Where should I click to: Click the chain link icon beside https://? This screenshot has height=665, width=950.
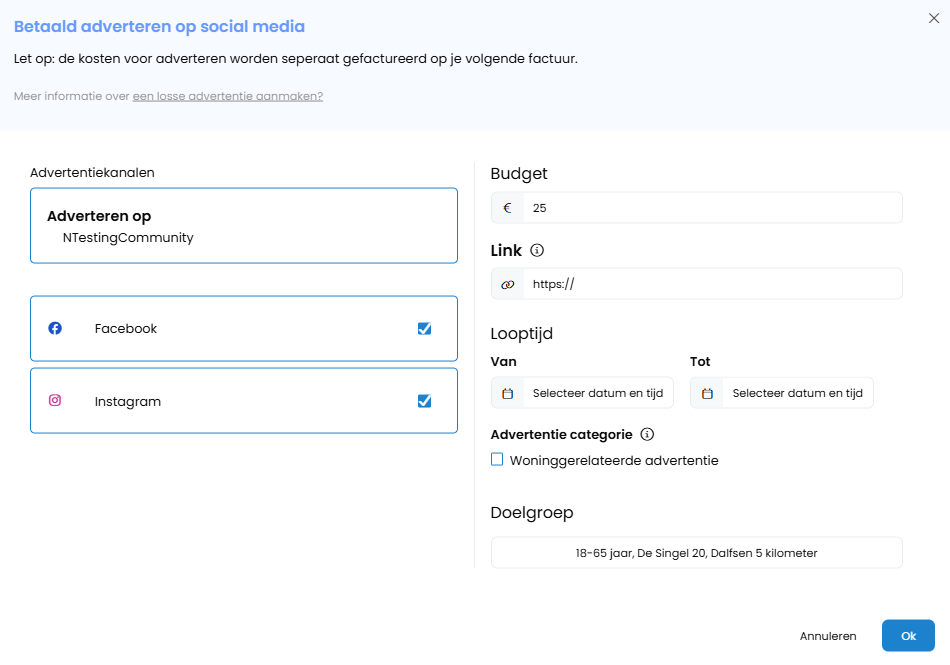[507, 284]
